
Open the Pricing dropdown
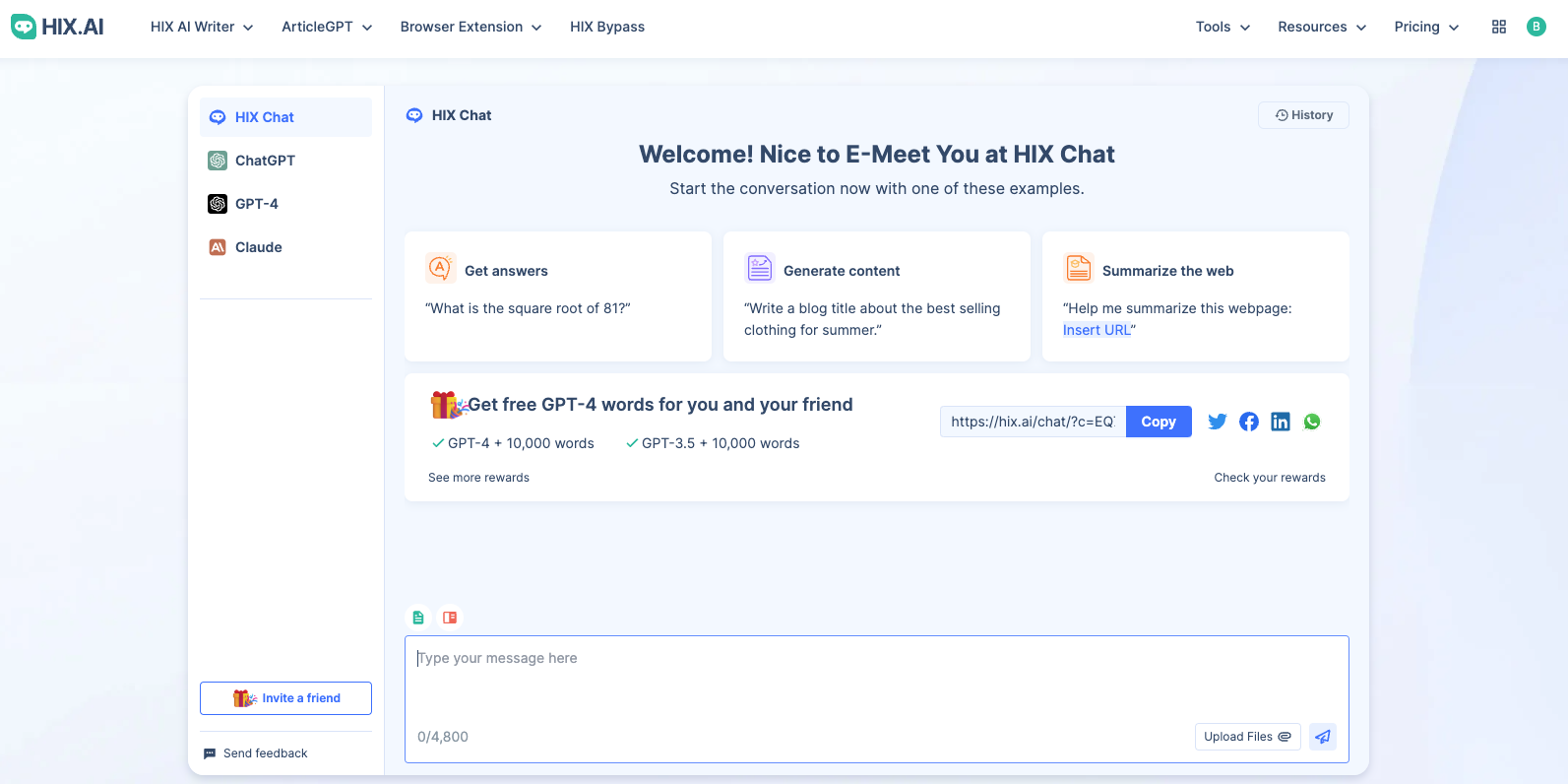1427,27
